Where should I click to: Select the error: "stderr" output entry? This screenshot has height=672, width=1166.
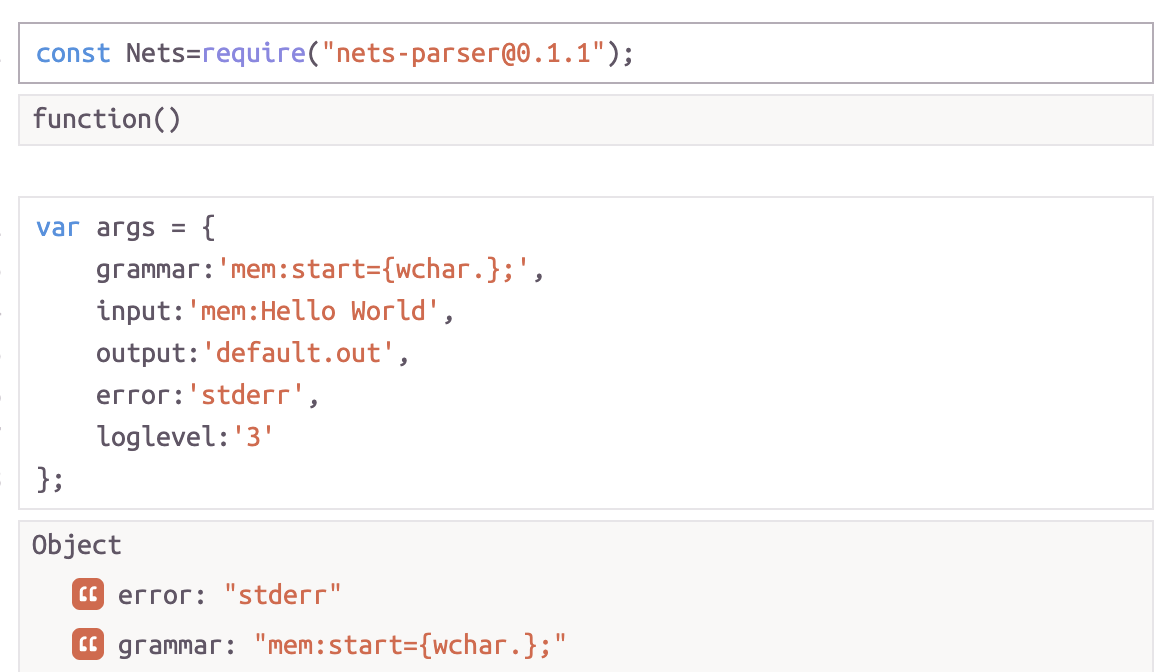(x=229, y=595)
